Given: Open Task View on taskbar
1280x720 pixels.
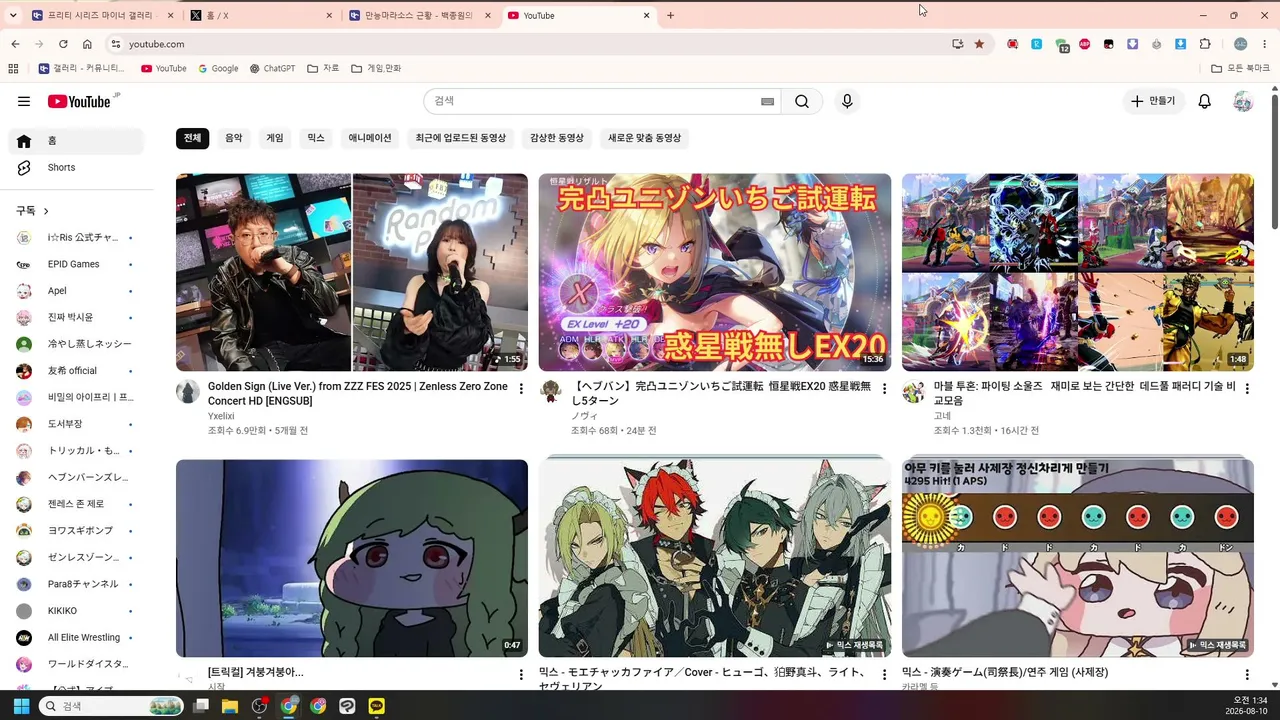Looking at the screenshot, I should pyautogui.click(x=201, y=706).
